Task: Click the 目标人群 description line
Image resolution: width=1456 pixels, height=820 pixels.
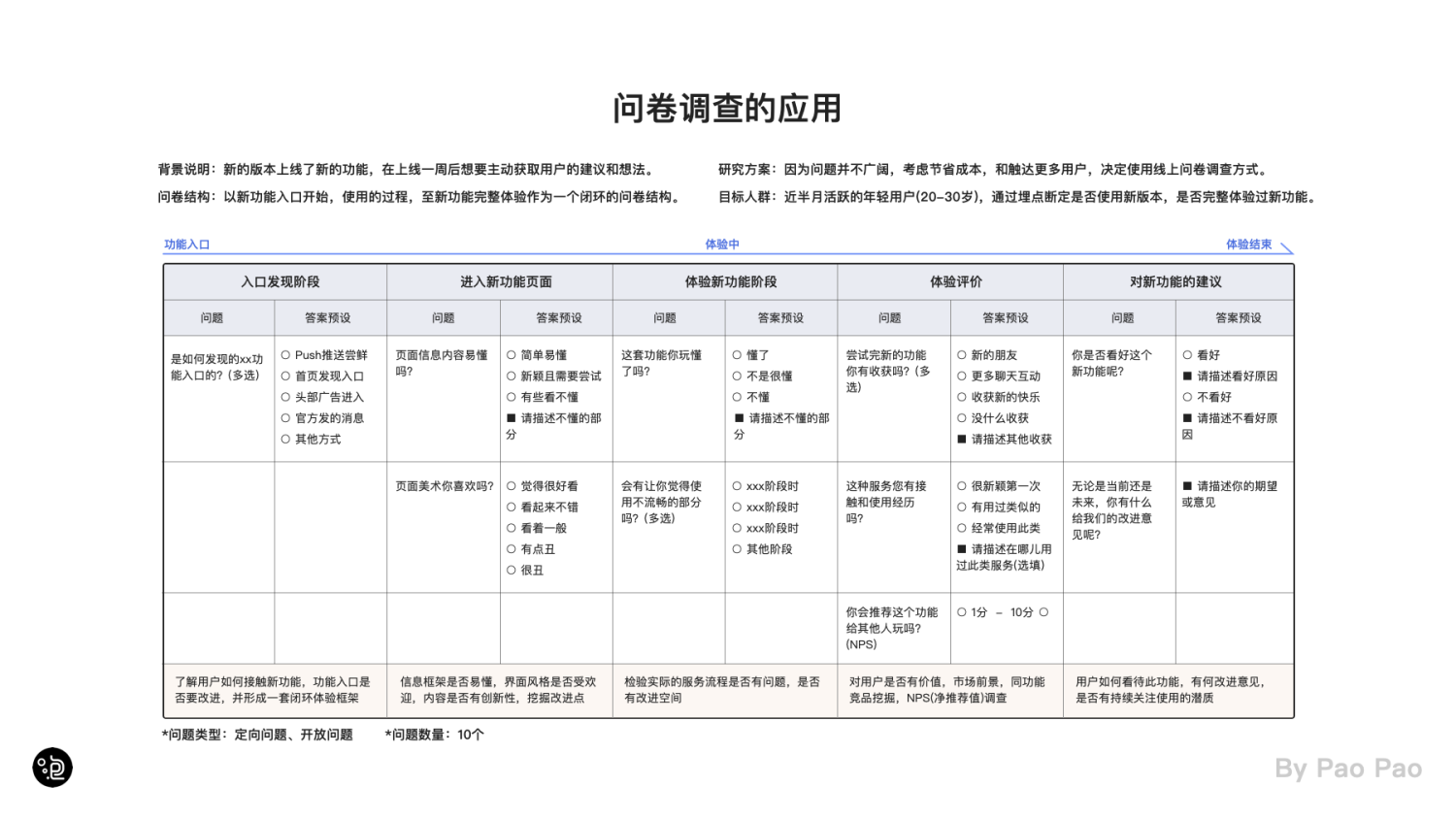Action: pos(1018,197)
